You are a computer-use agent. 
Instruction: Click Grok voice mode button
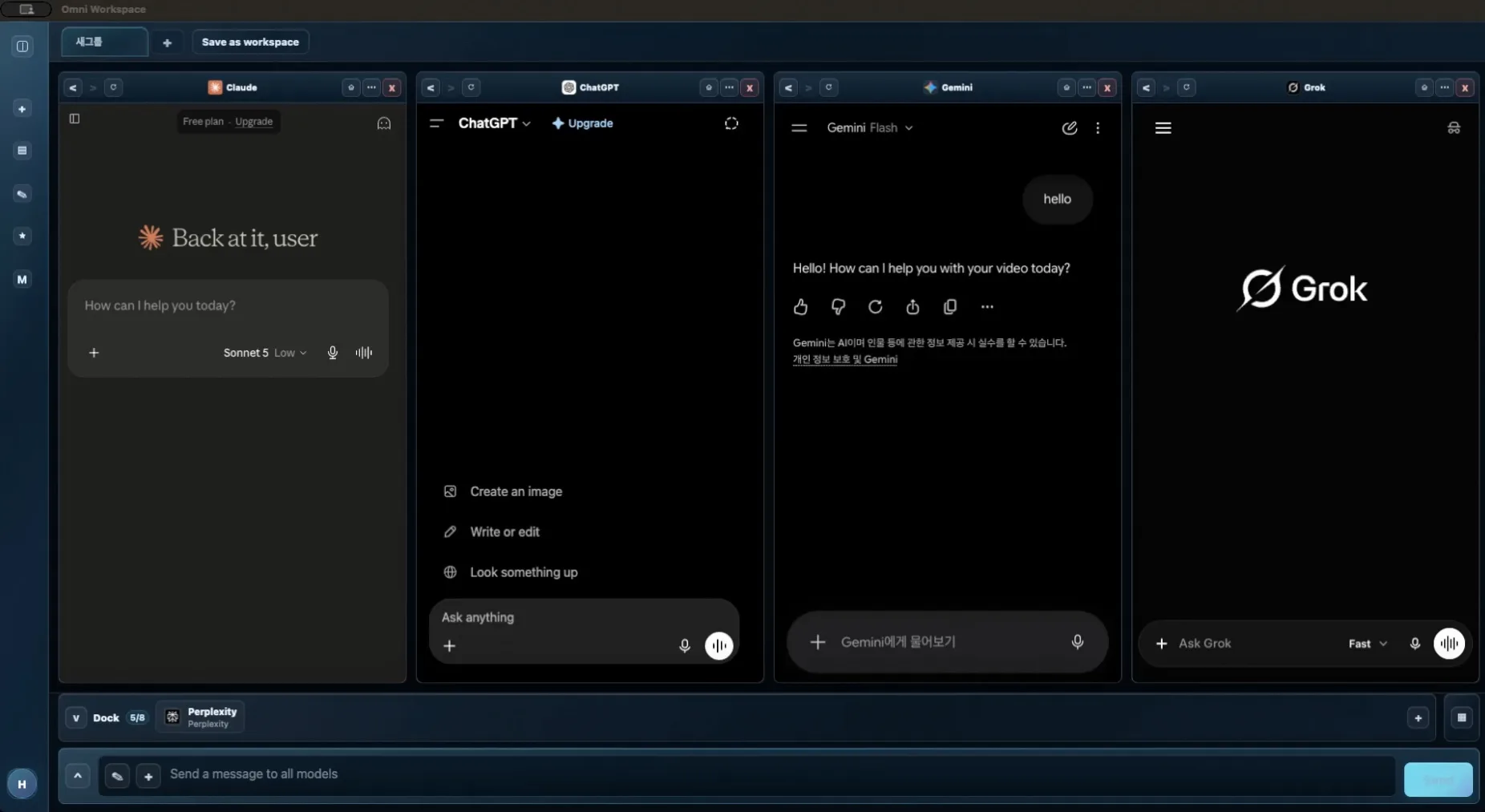click(1449, 643)
